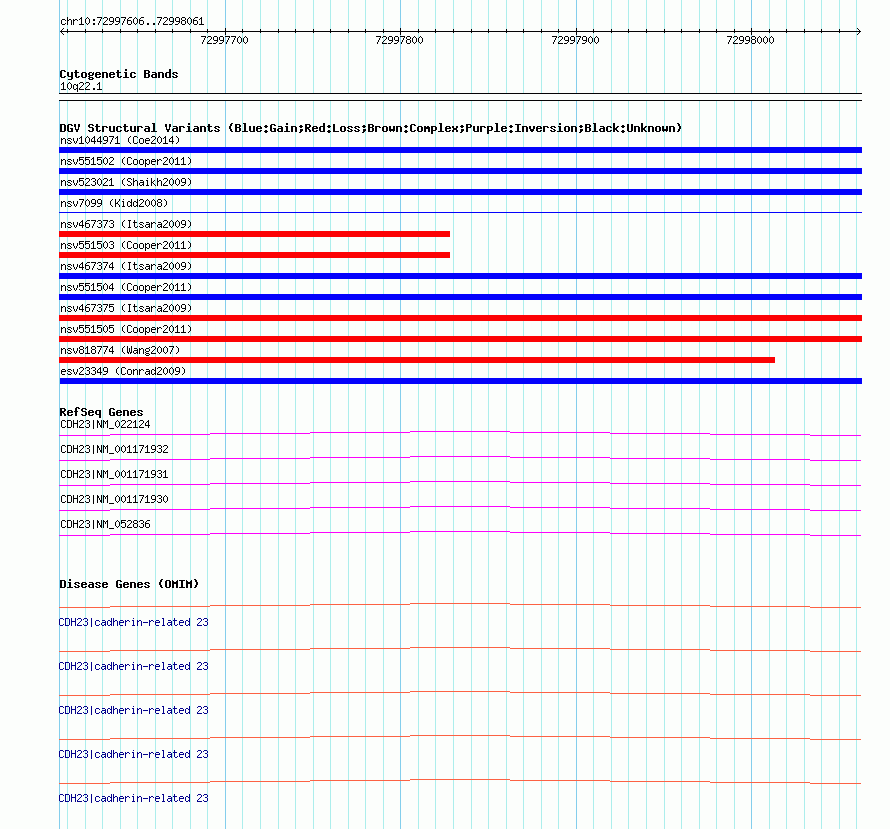
Task: Click the magenta line under CDH23|NM_001171930
Action: point(460,509)
